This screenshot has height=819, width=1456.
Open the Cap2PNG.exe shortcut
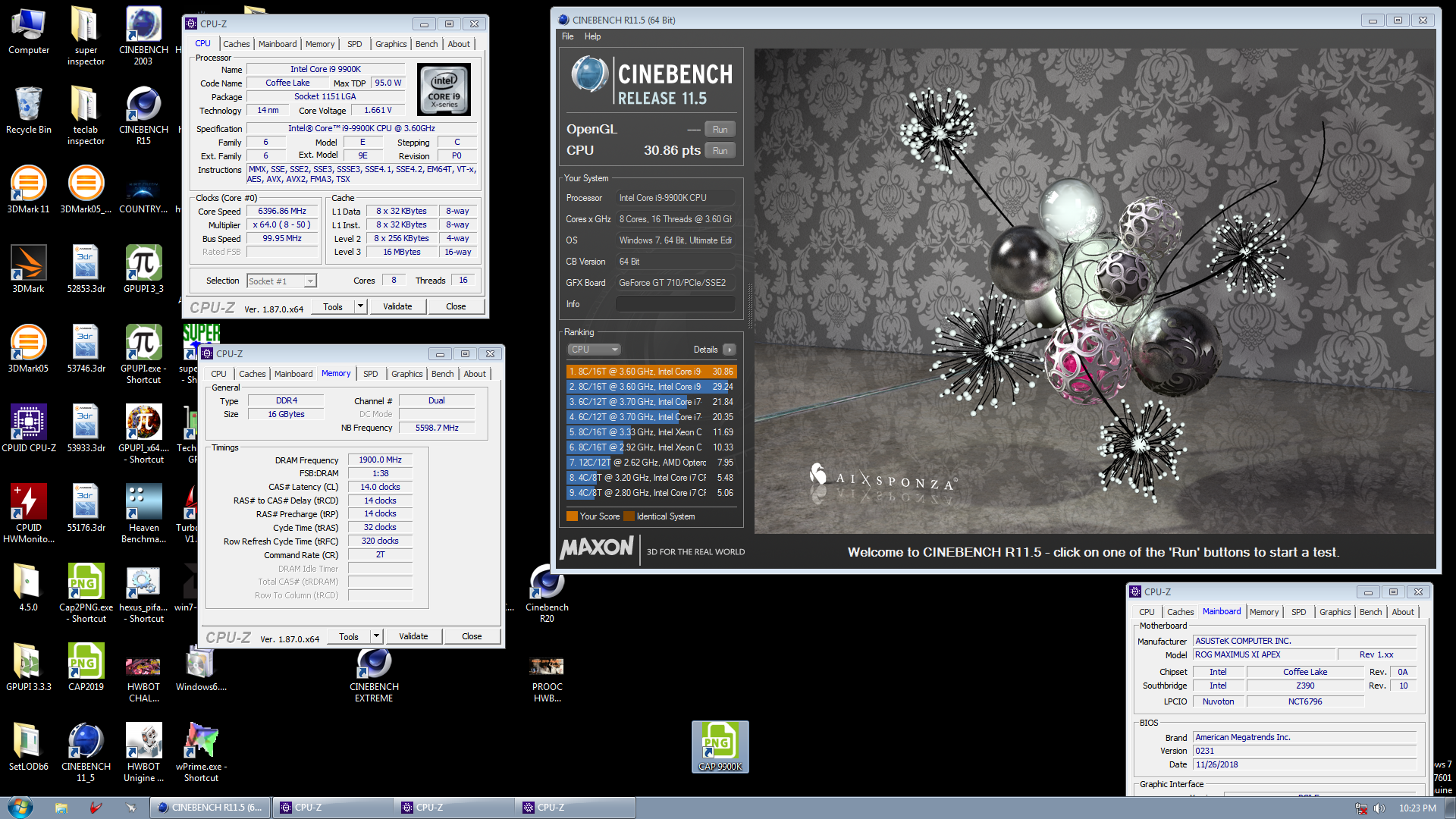coord(86,593)
